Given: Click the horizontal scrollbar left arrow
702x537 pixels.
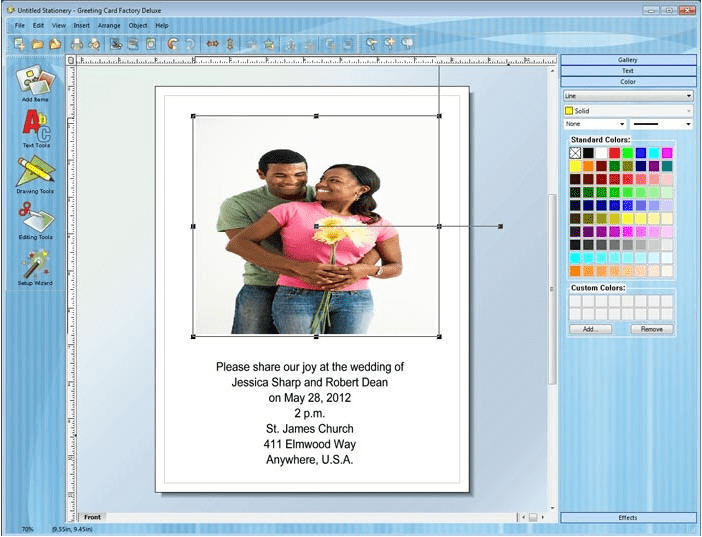Looking at the screenshot, I should [523, 517].
